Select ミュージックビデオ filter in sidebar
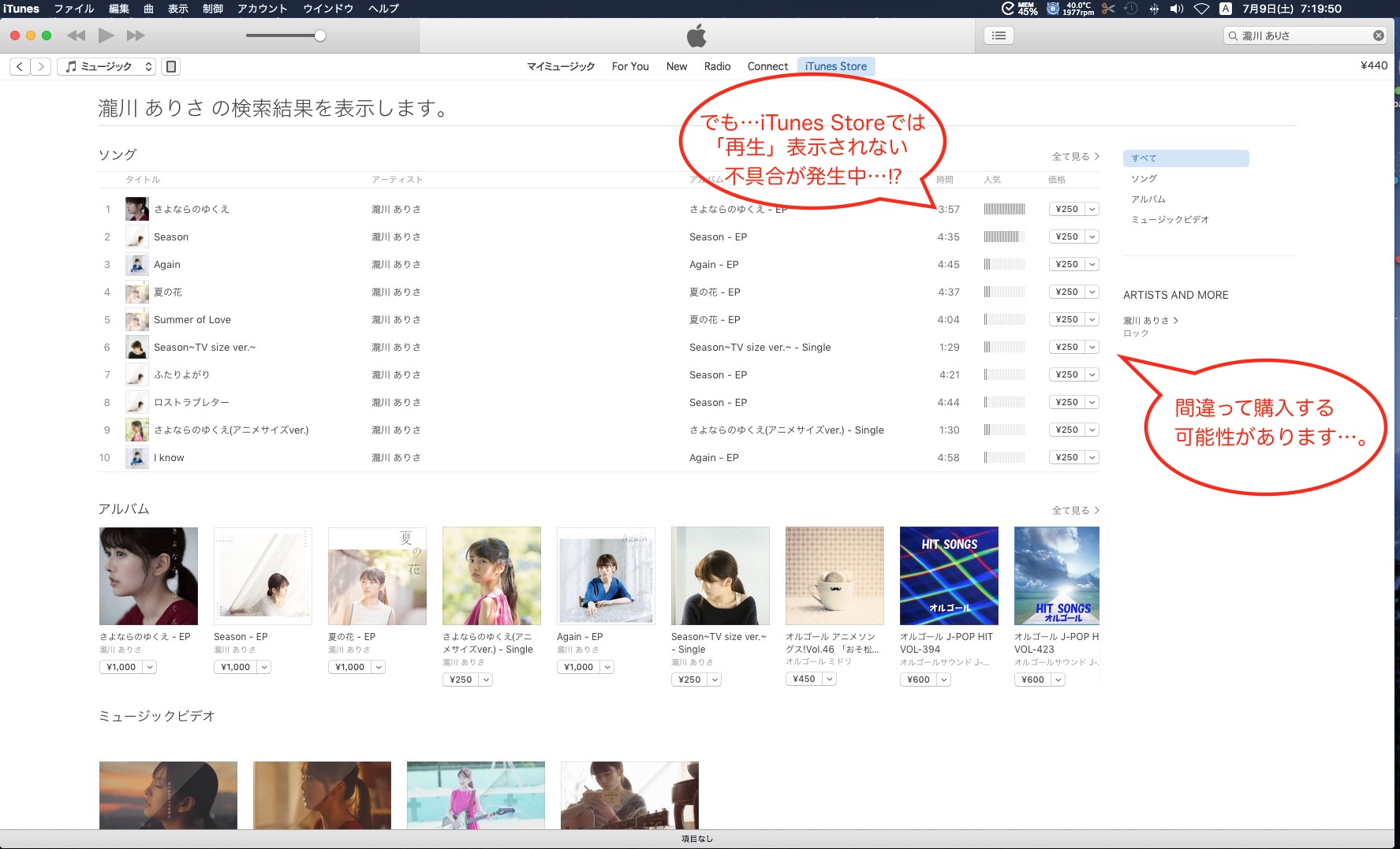The width and height of the screenshot is (1400, 849). [x=1170, y=220]
